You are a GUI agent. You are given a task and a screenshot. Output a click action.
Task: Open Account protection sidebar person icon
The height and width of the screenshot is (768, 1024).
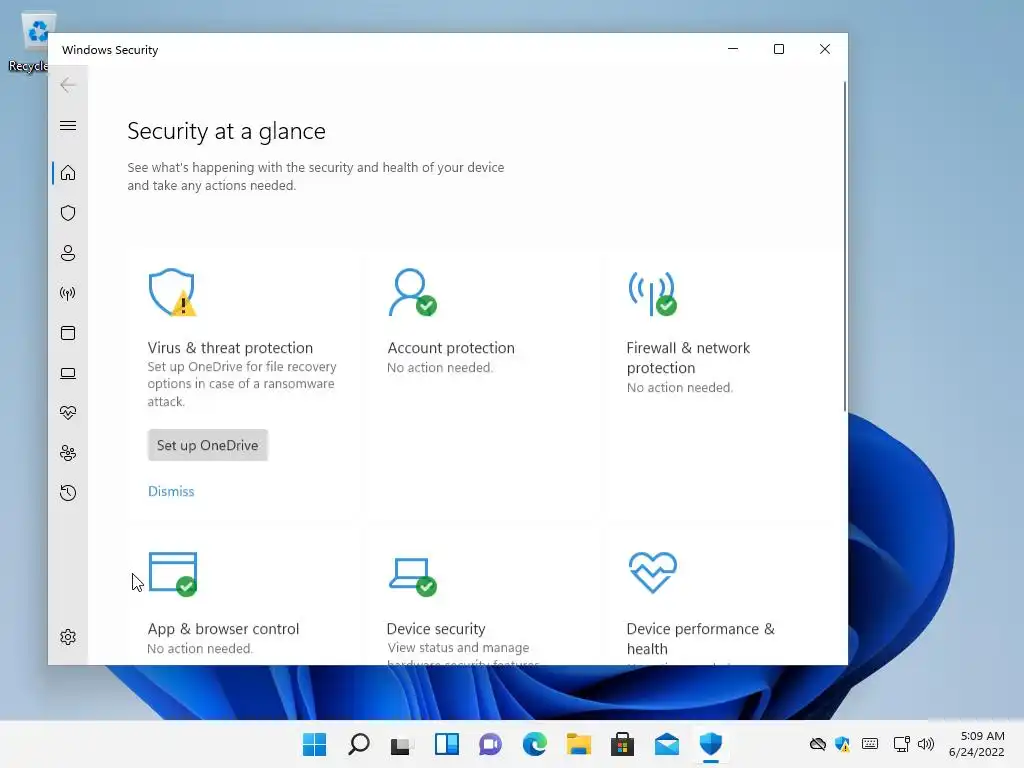(68, 253)
